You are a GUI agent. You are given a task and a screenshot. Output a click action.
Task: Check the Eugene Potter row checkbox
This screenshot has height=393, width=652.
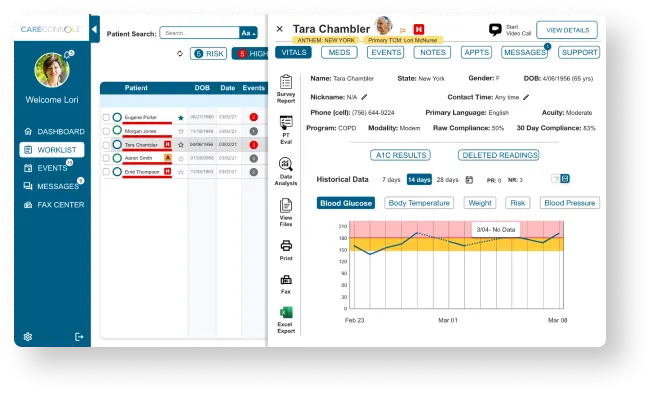tap(106, 117)
